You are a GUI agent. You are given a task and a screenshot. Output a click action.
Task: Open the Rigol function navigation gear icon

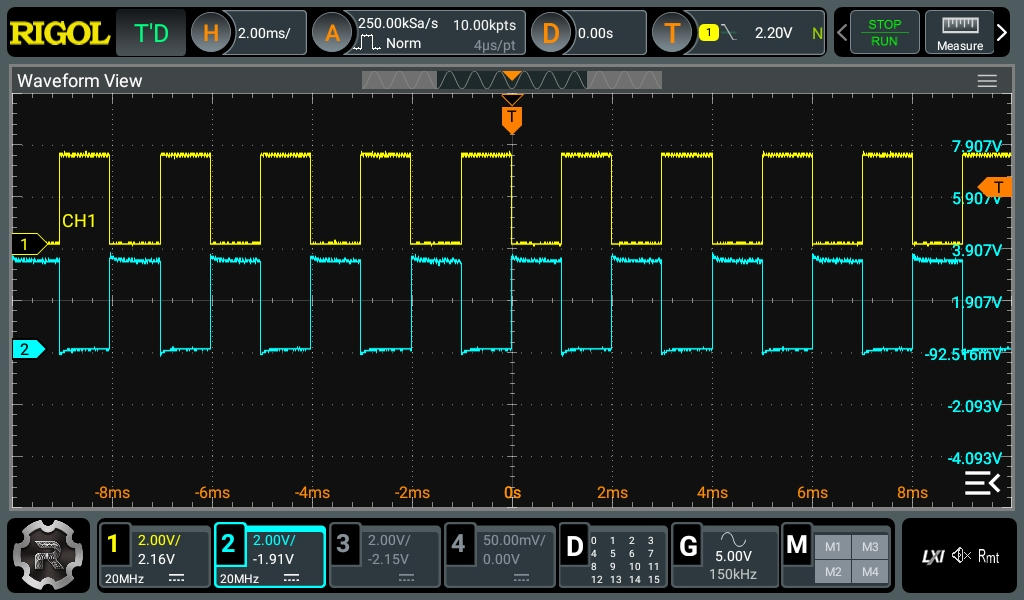pos(50,555)
